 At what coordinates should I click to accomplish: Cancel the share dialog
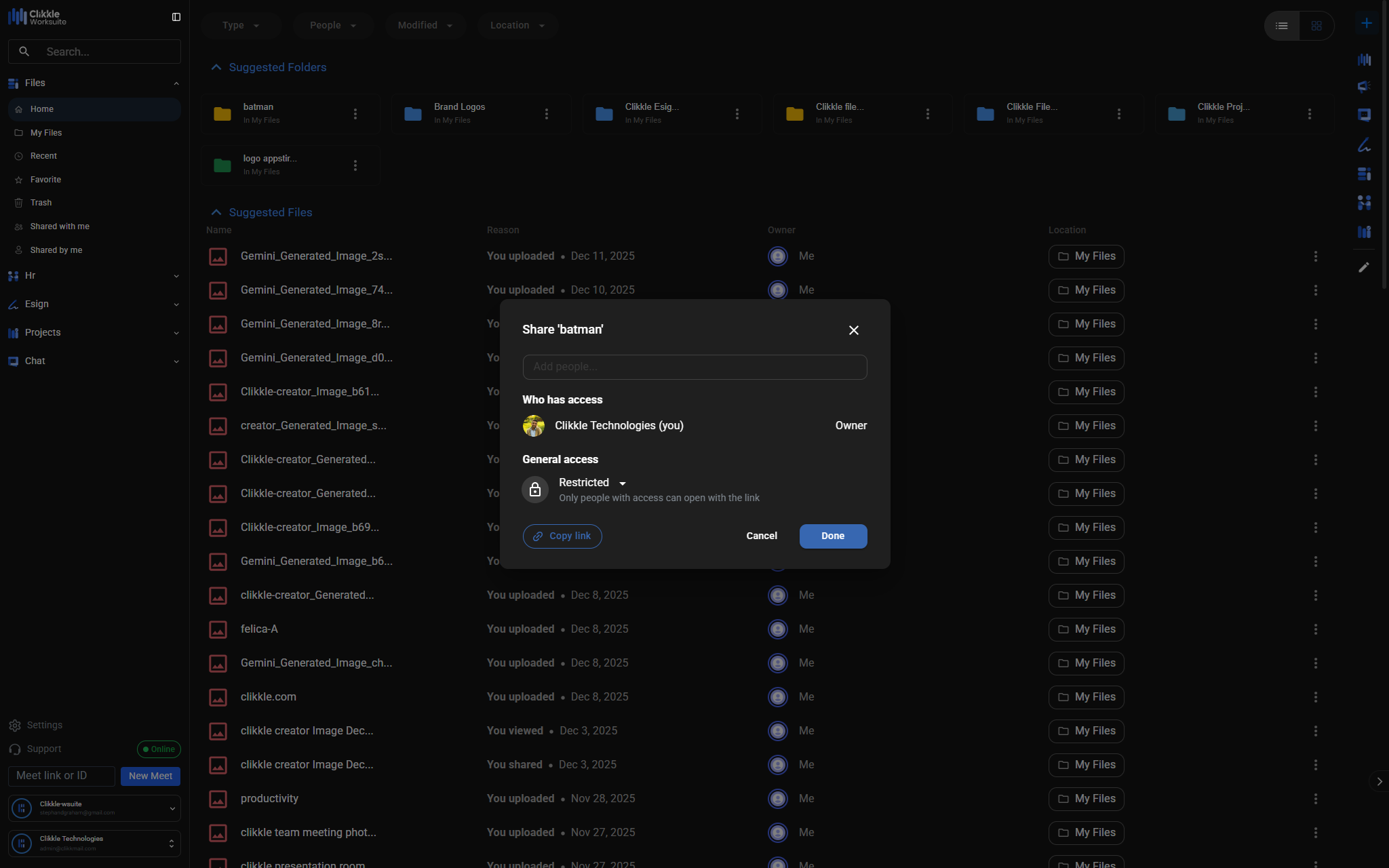coord(761,536)
